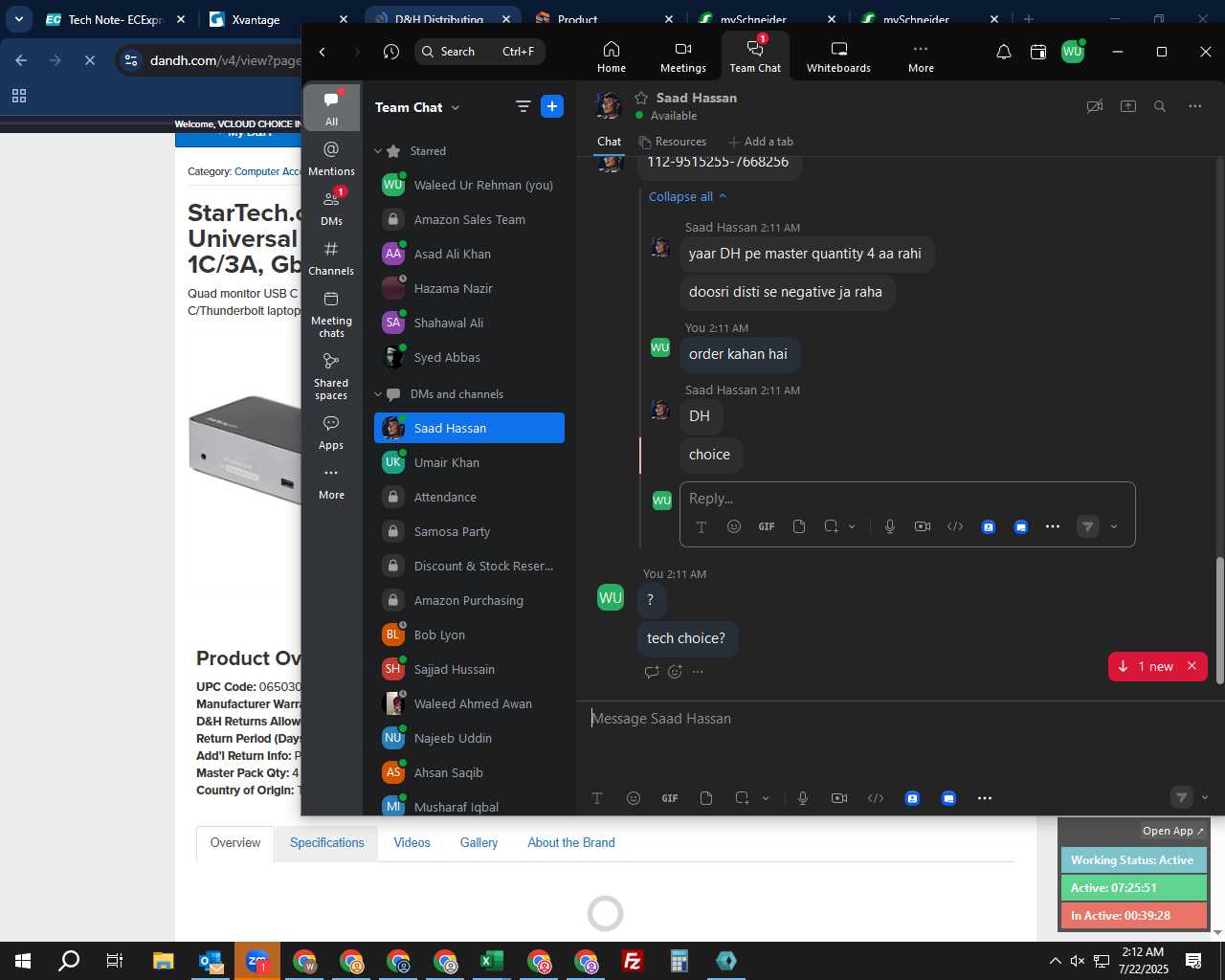Star Saad Hassan as favorite

point(641,98)
